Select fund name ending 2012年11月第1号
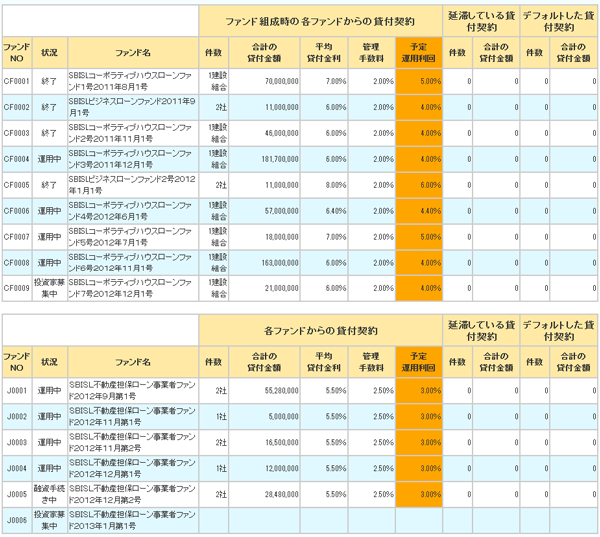Screen dimensions: 600x537 pyautogui.click(x=132, y=416)
